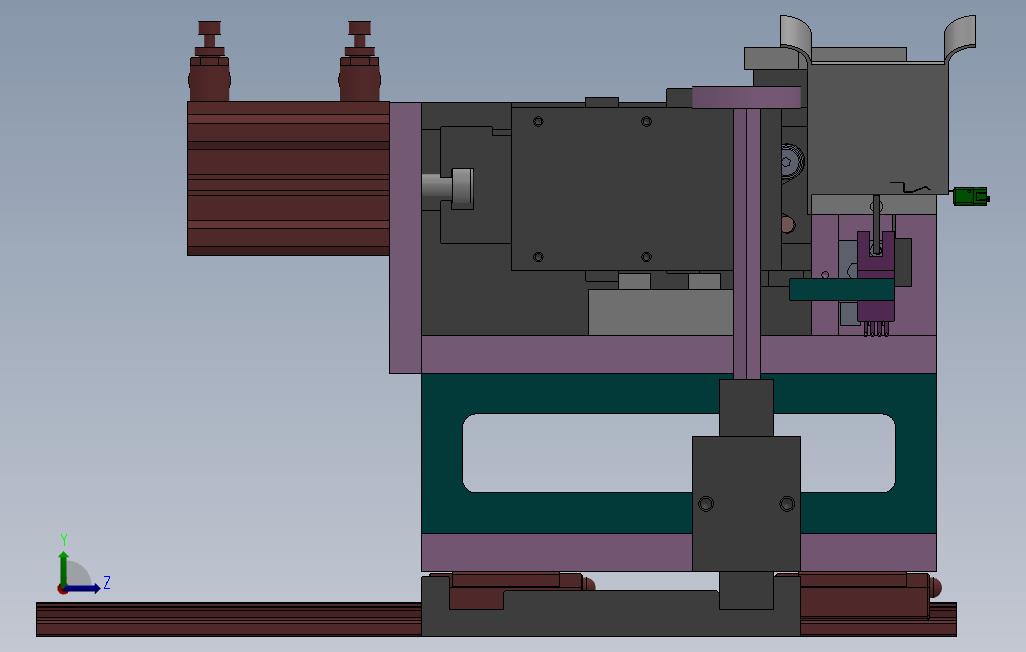This screenshot has height=652, width=1026.
Task: Select the bottom purple plate below teal frame
Action: point(557,552)
